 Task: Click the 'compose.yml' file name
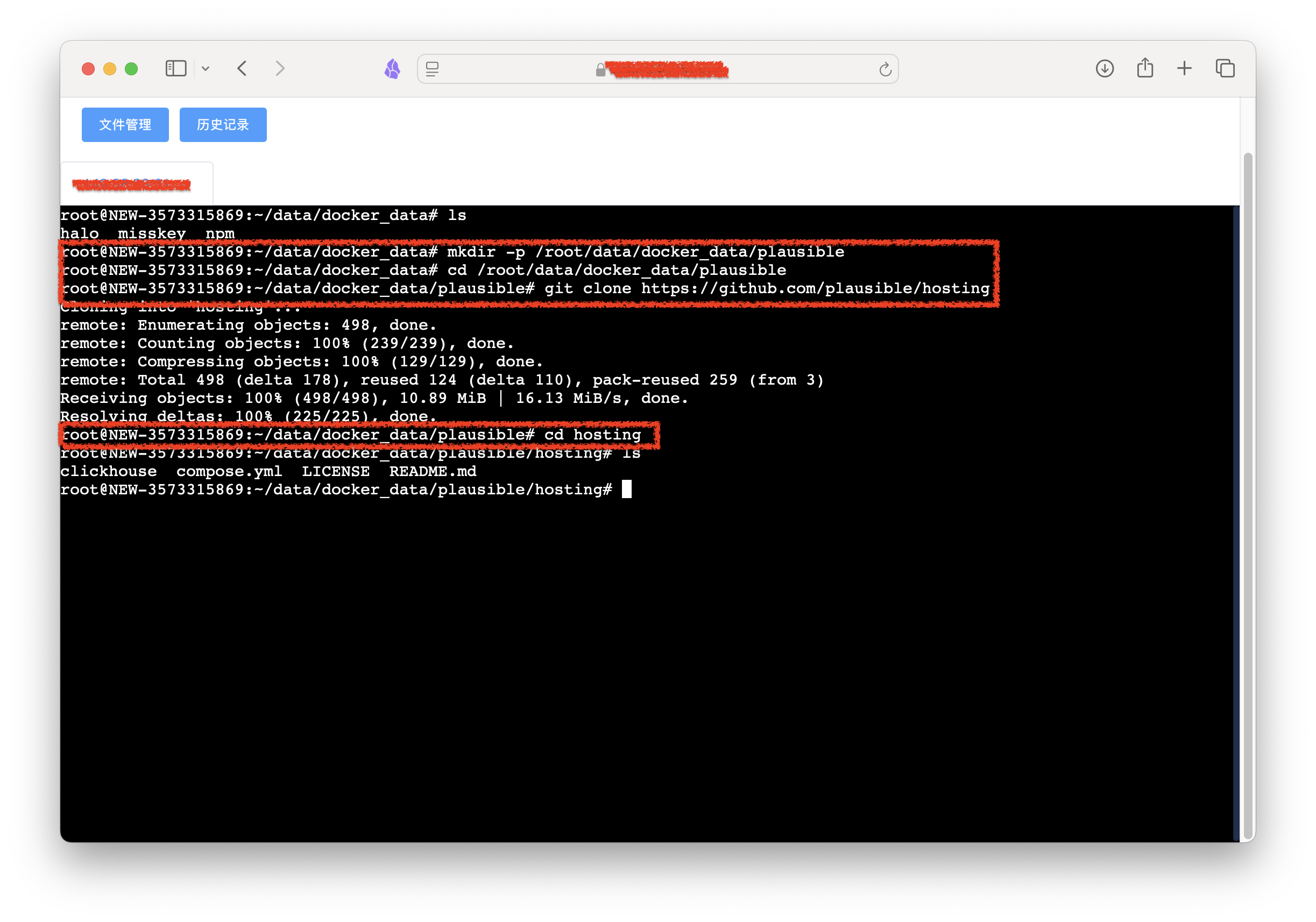[229, 472]
